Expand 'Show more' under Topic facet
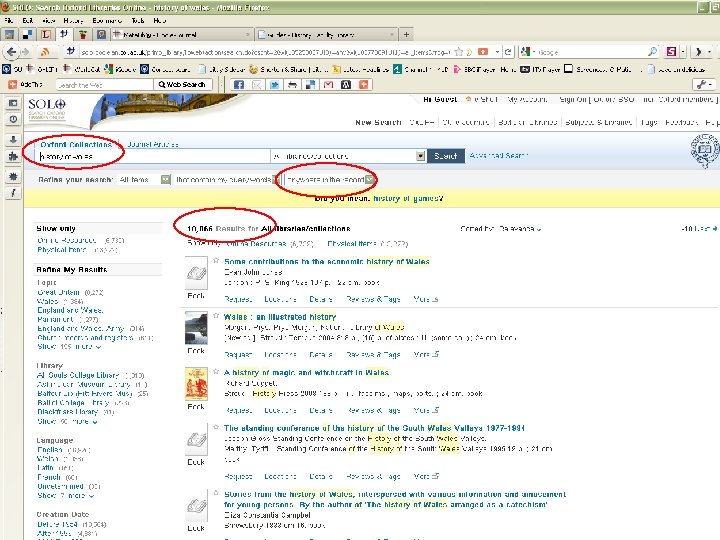 69,347
